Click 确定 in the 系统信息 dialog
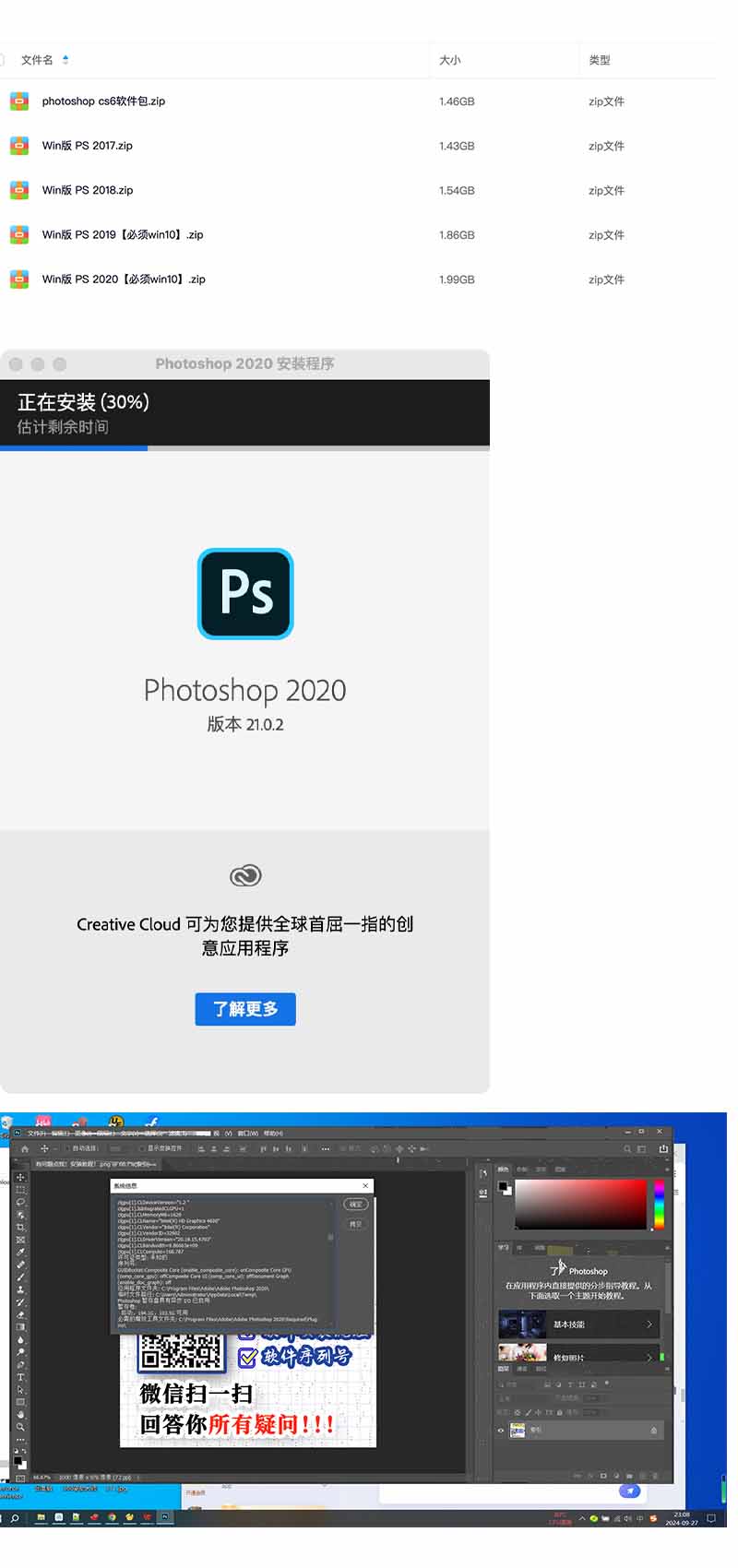The width and height of the screenshot is (738, 1568). [x=355, y=1205]
